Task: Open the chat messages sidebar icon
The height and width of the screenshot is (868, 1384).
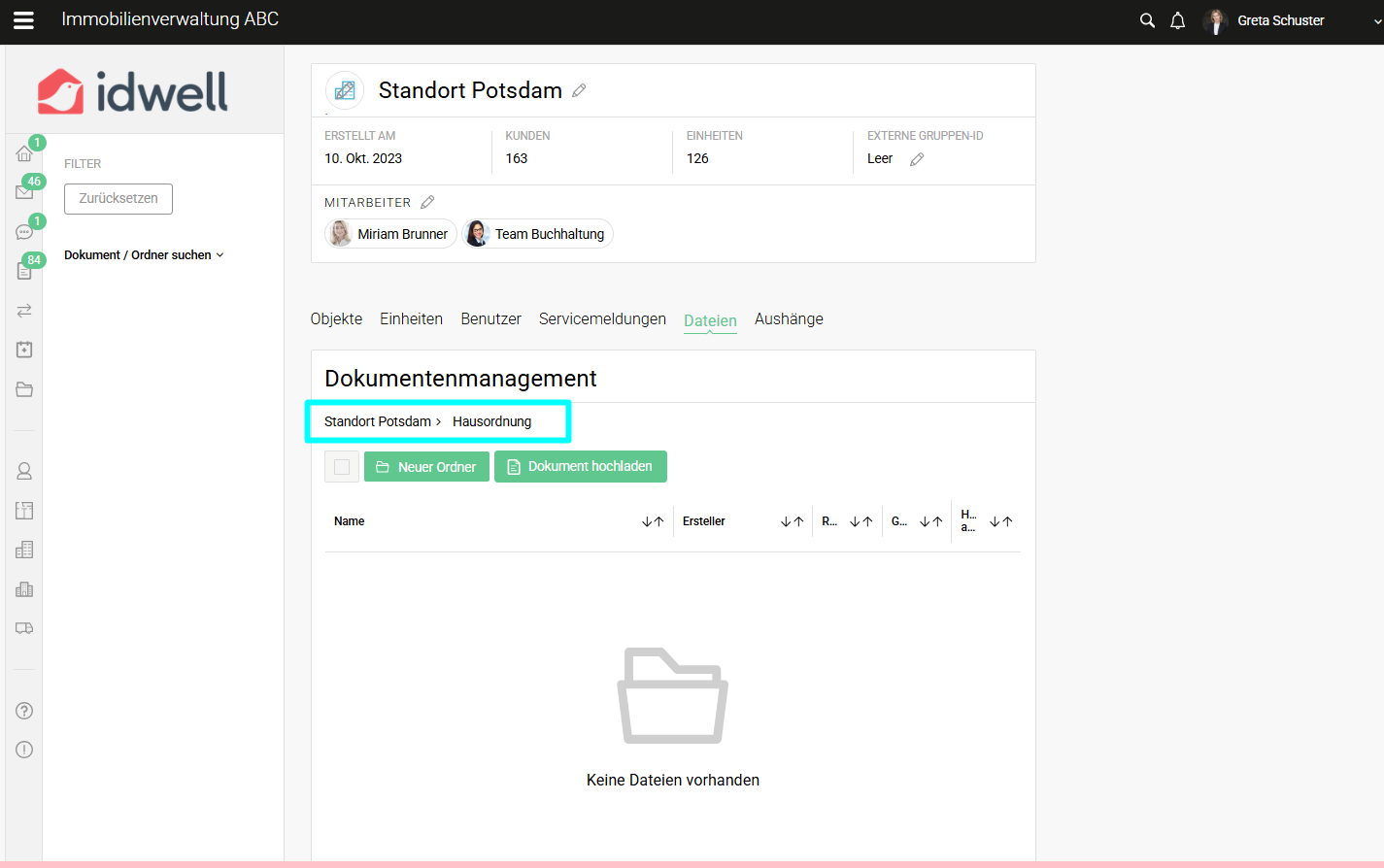Action: (x=24, y=232)
